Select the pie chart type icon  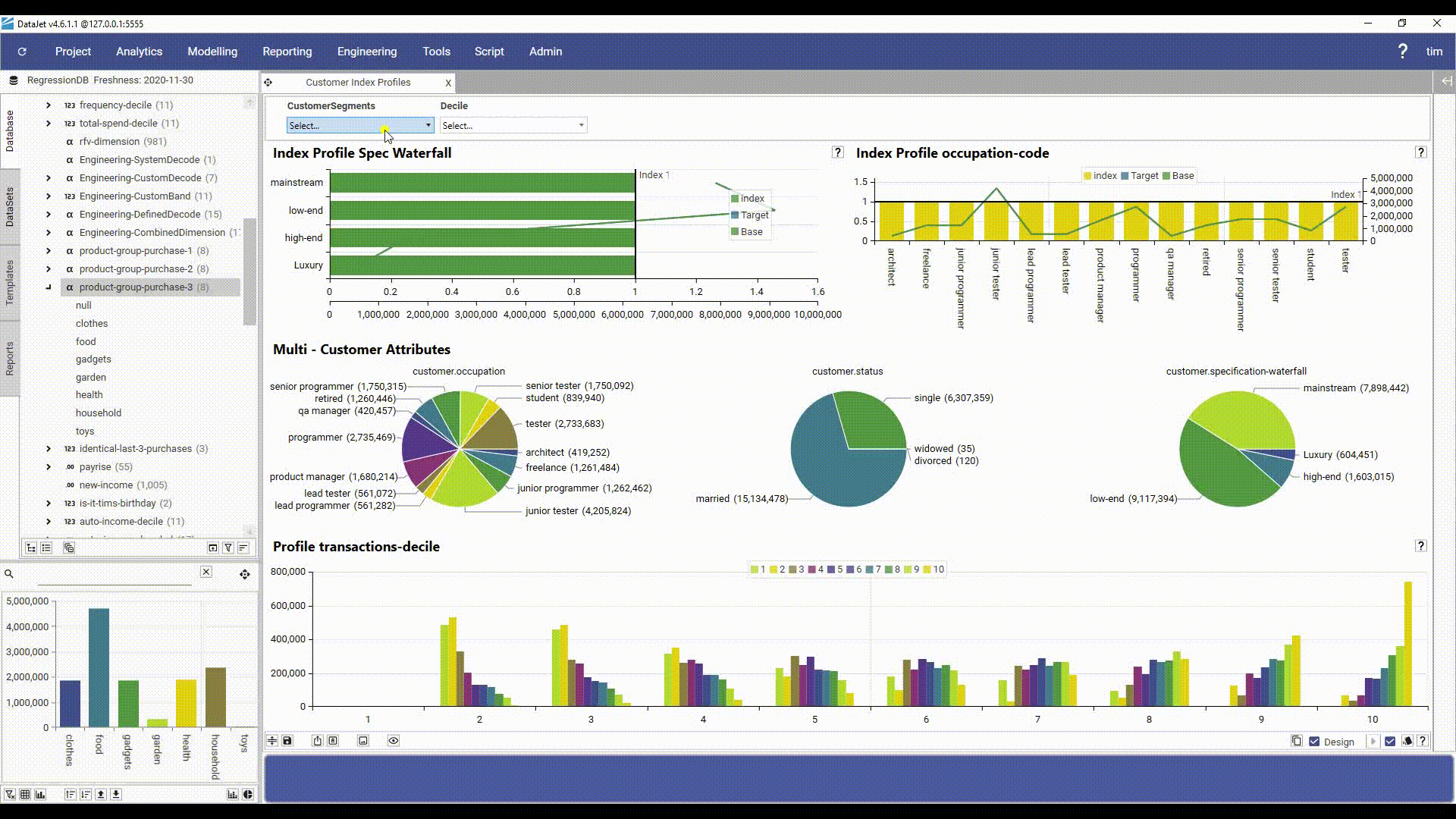click(248, 794)
